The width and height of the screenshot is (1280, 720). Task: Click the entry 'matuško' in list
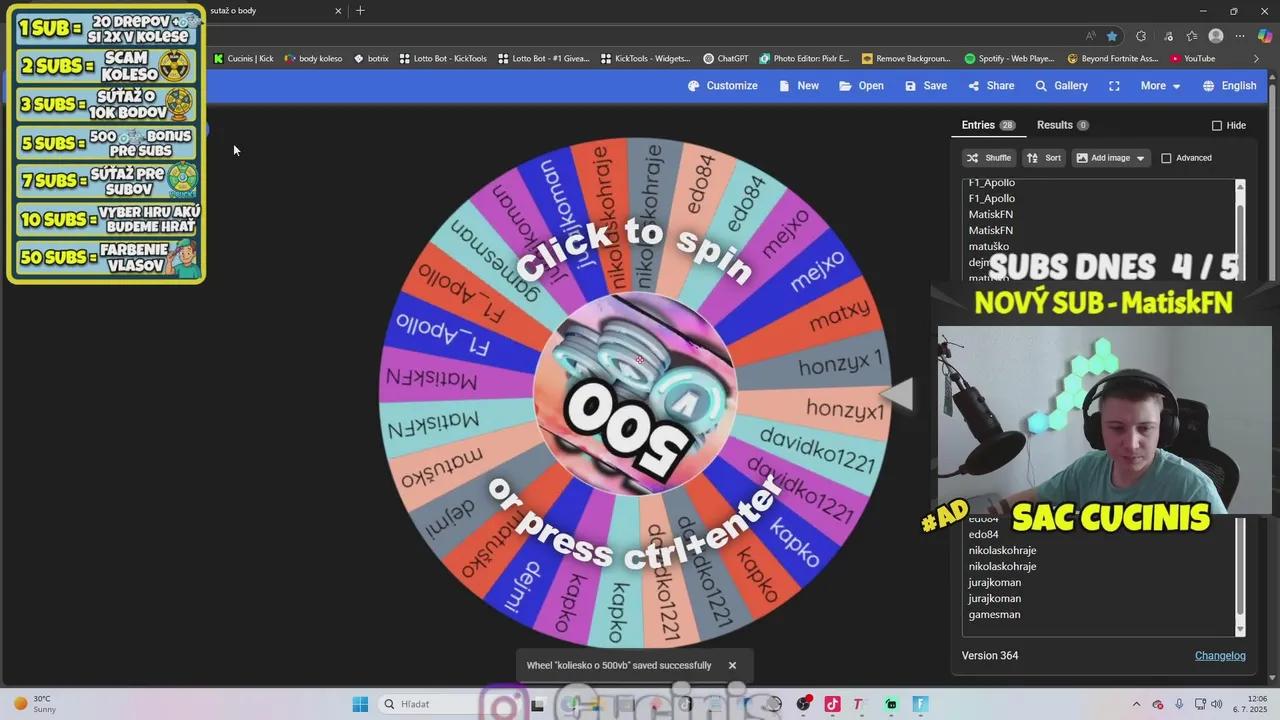[988, 247]
